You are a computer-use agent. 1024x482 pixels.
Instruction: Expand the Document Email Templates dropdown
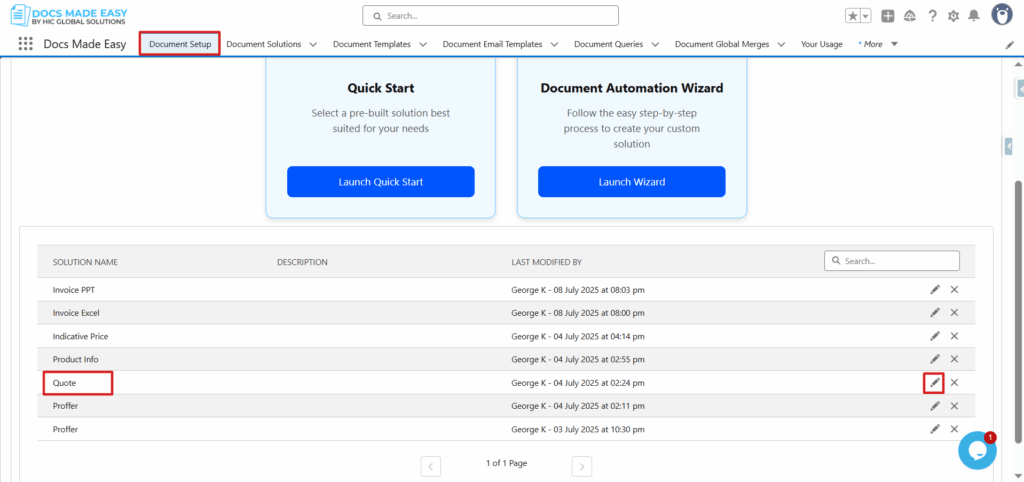pos(554,45)
